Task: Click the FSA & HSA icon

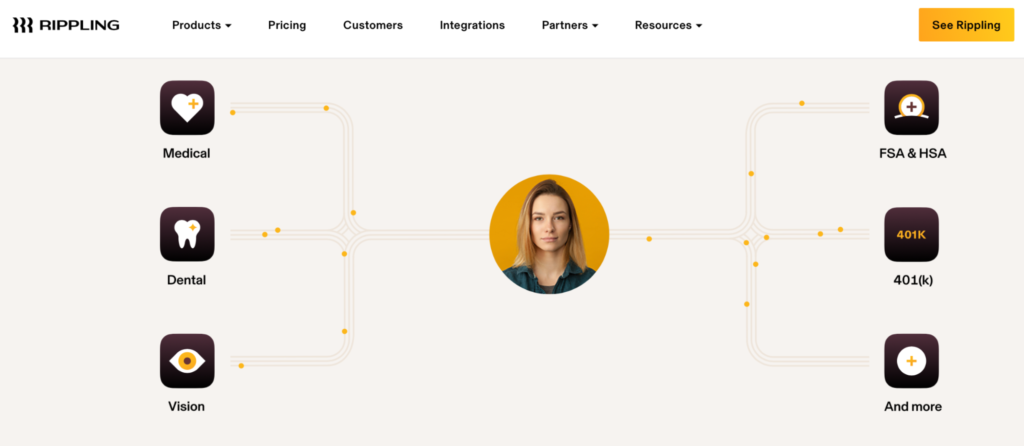Action: 912,108
